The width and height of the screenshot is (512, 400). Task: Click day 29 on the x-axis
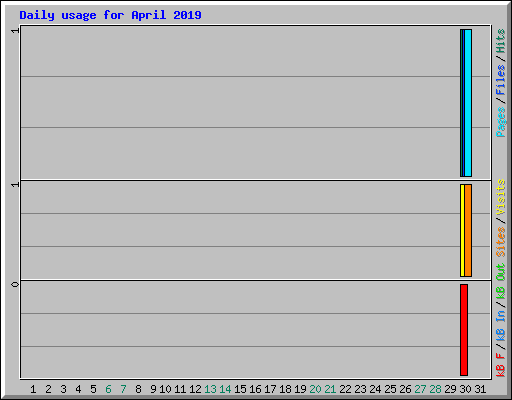tap(450, 389)
